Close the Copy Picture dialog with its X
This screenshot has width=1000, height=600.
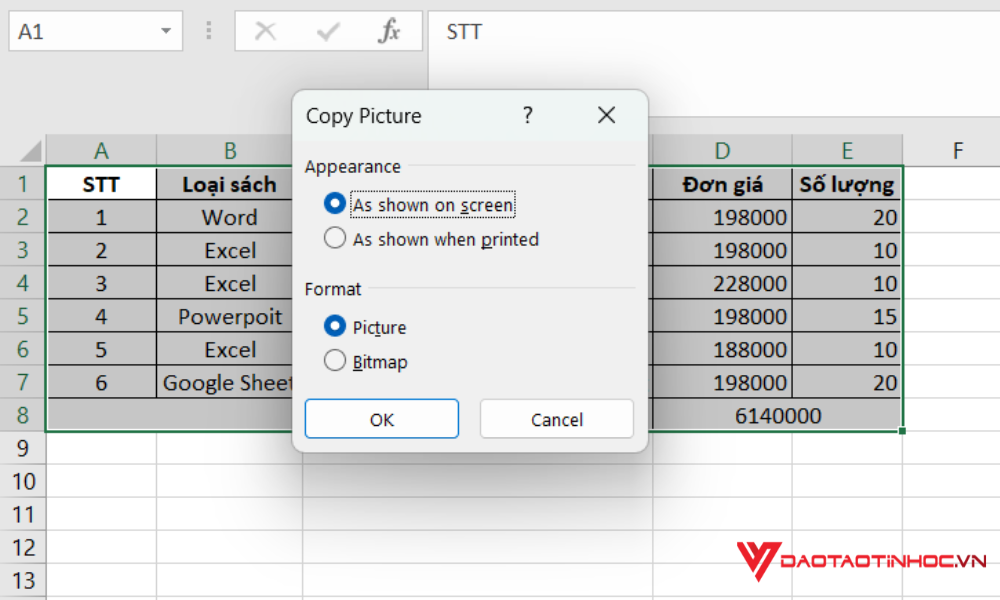(x=607, y=116)
